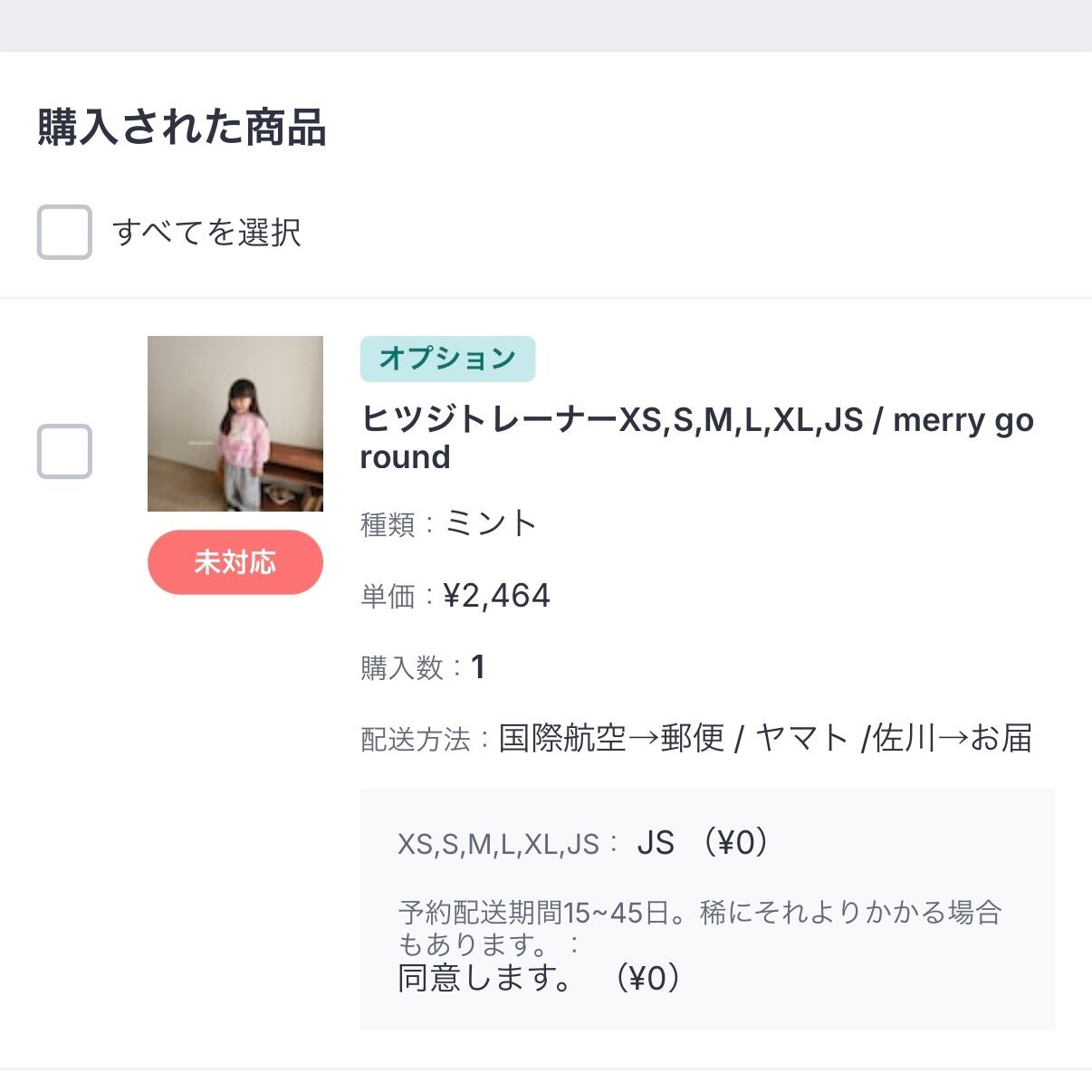Click the ミント variant value

[492, 523]
